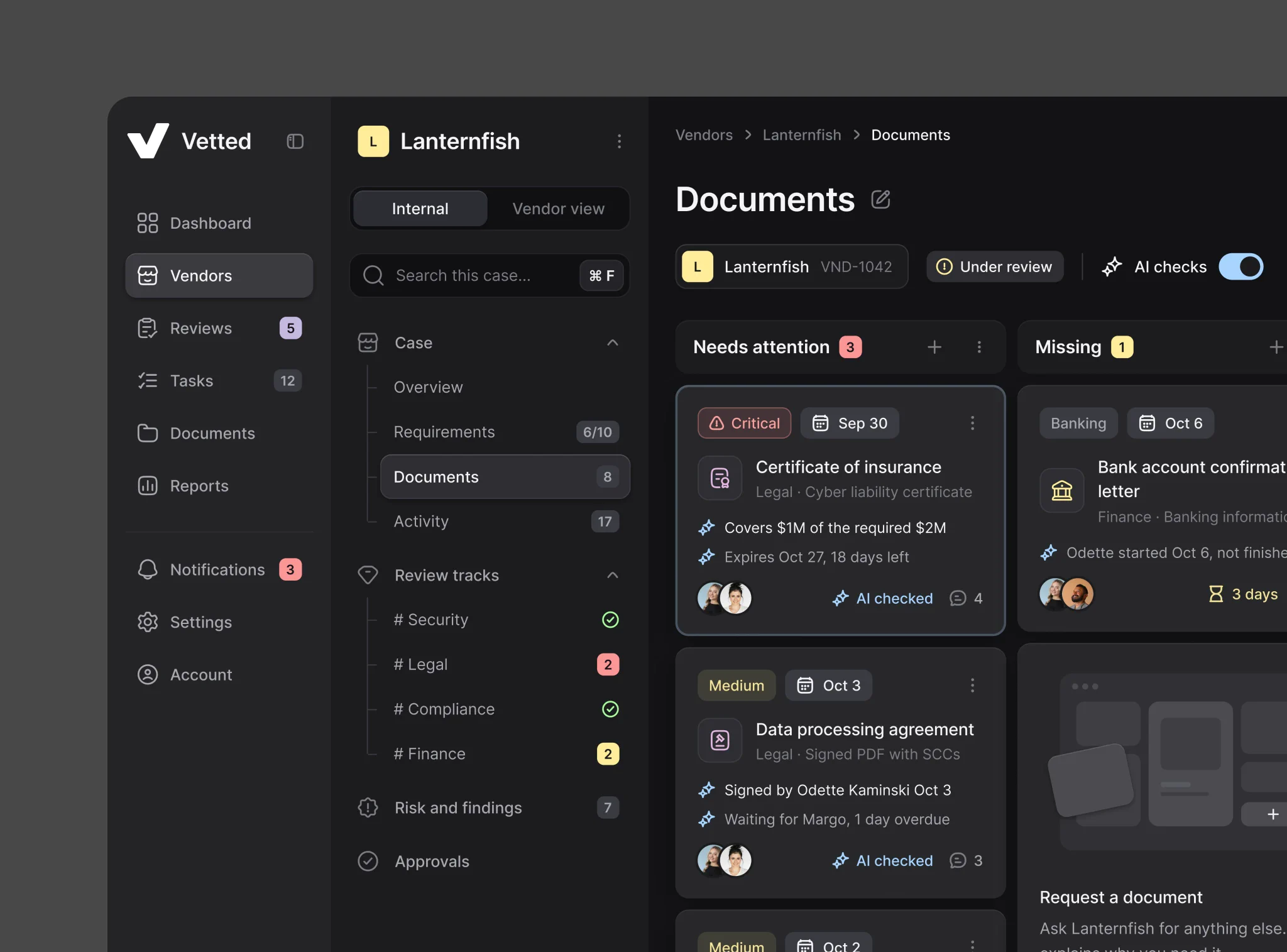Open the # Security review track
The image size is (1287, 952).
pyautogui.click(x=505, y=620)
